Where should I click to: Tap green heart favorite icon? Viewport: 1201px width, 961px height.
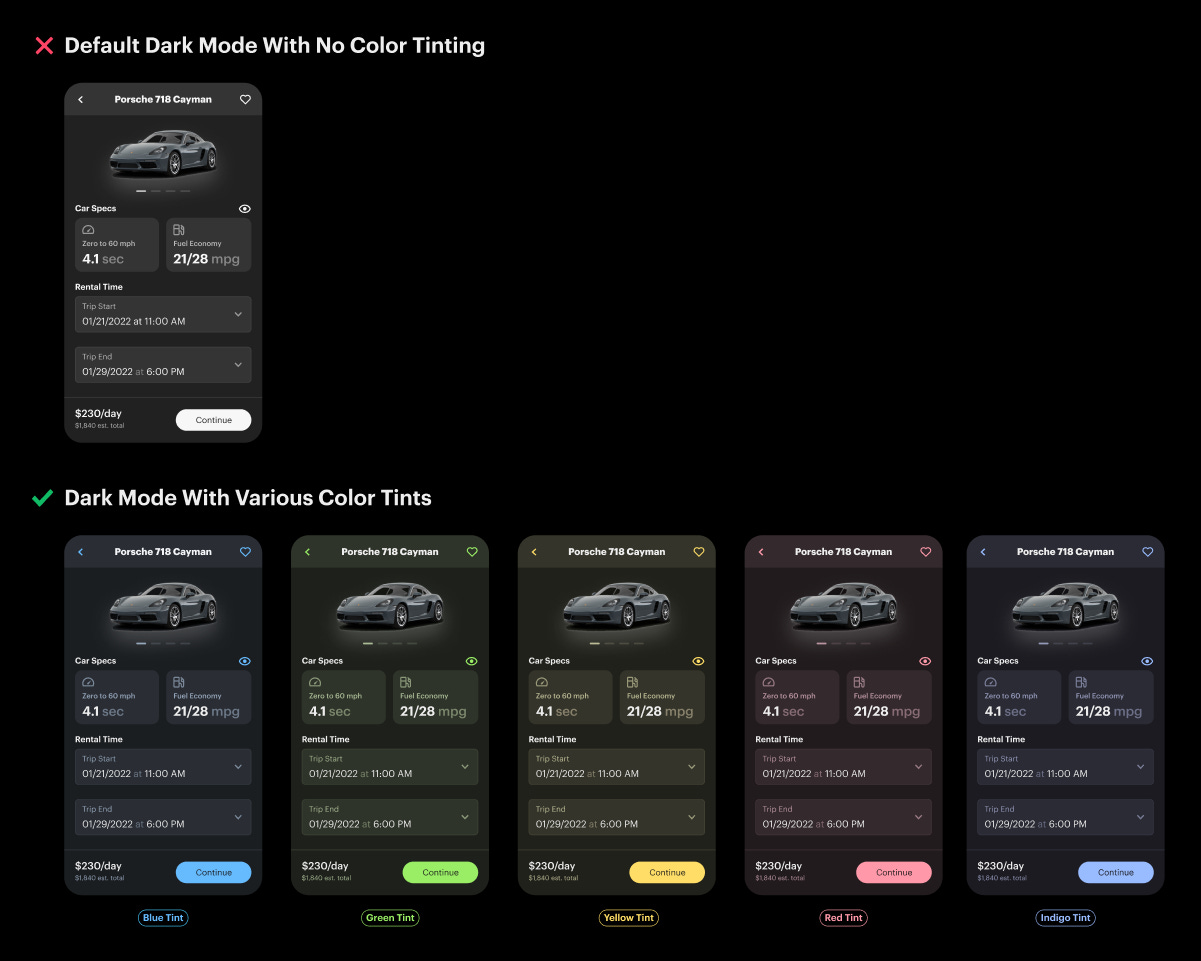[x=472, y=552]
